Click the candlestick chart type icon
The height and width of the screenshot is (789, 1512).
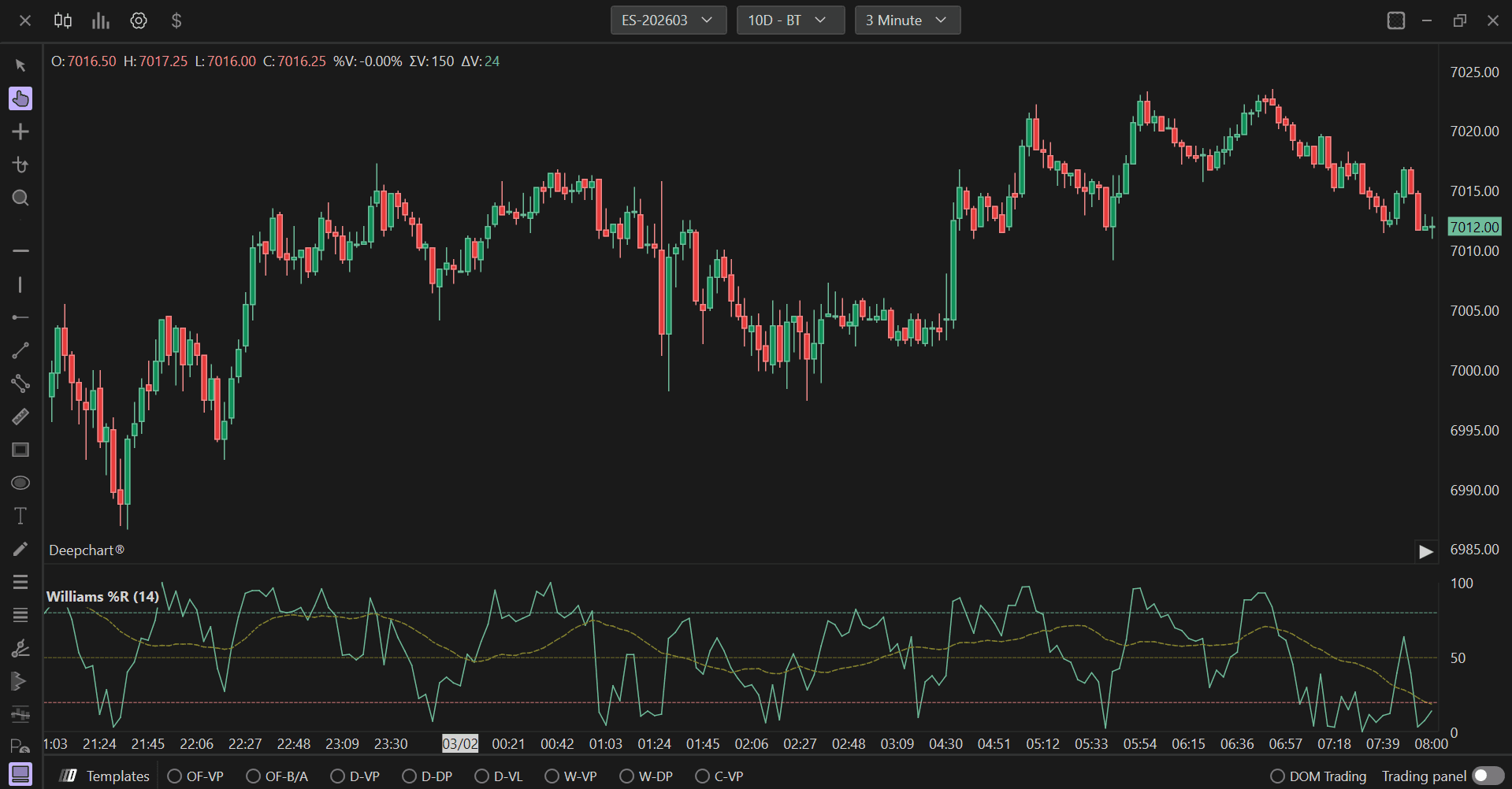click(63, 20)
